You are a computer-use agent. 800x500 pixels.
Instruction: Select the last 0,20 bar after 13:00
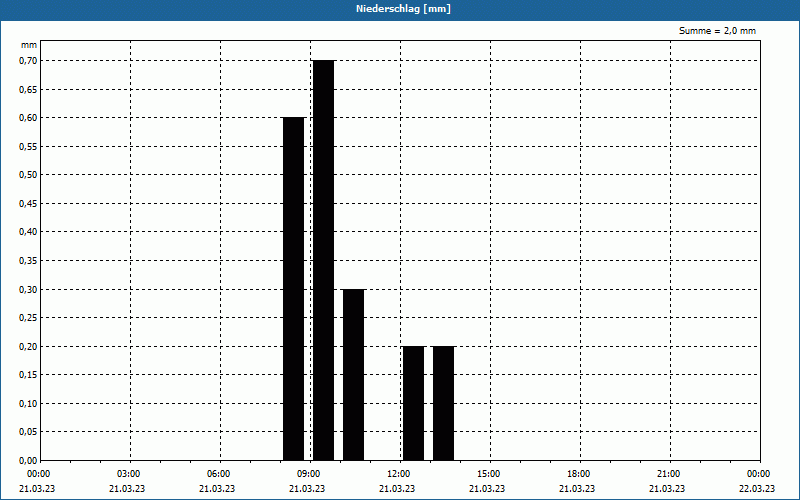[x=443, y=403]
